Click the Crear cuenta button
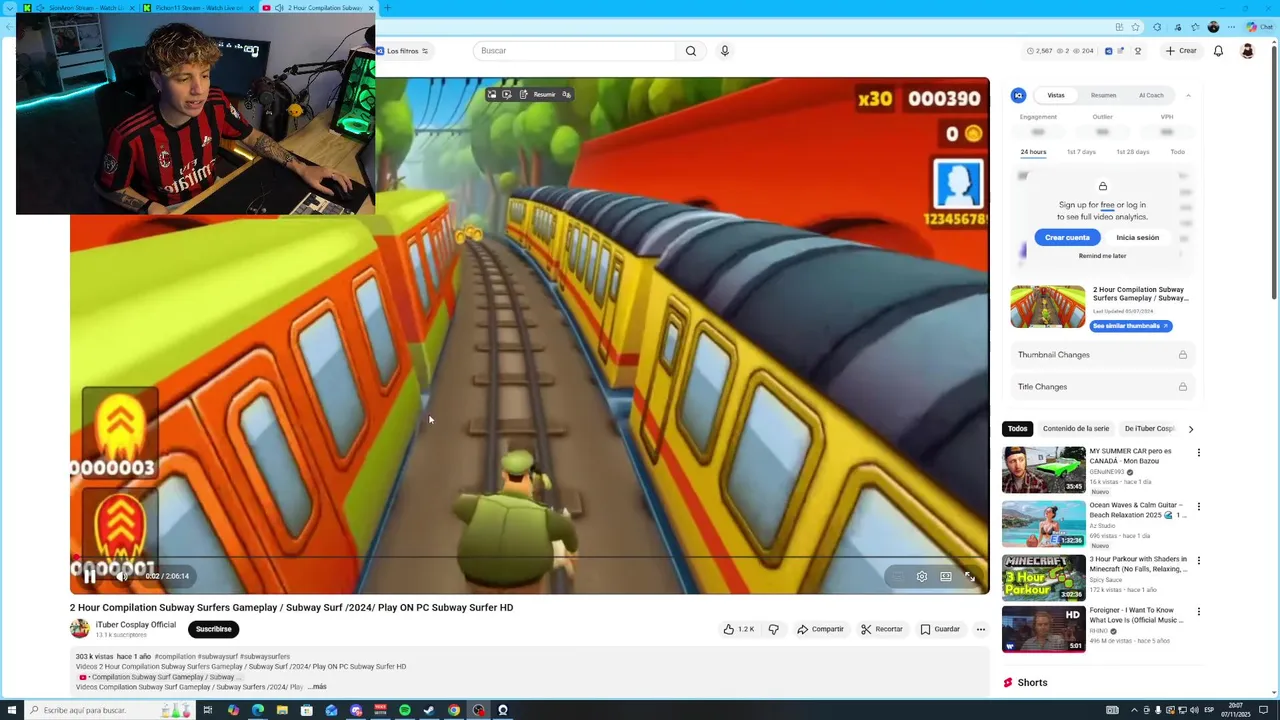Screen dimensions: 1280x720 (1067, 237)
